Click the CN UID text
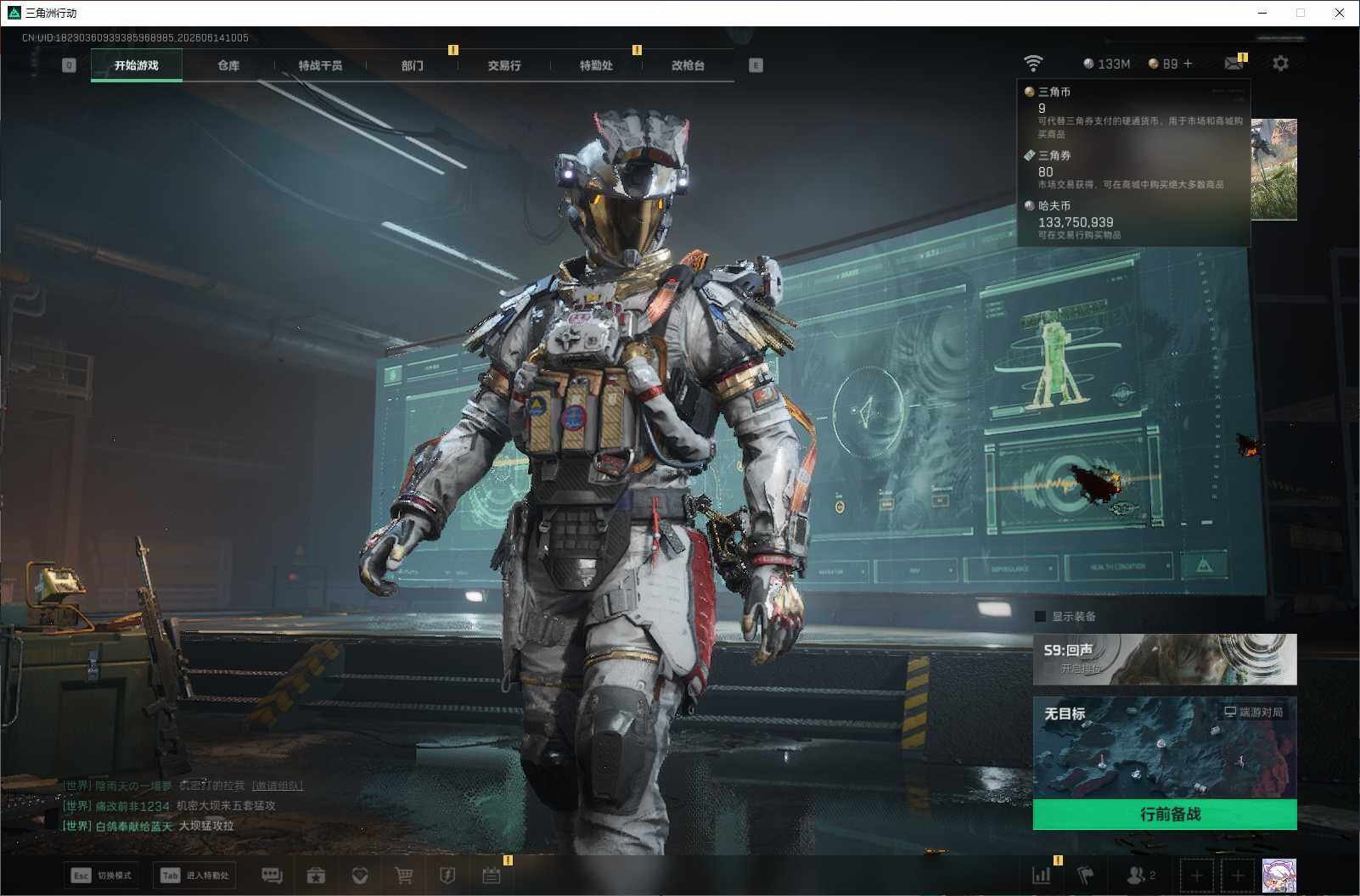 click(135, 38)
